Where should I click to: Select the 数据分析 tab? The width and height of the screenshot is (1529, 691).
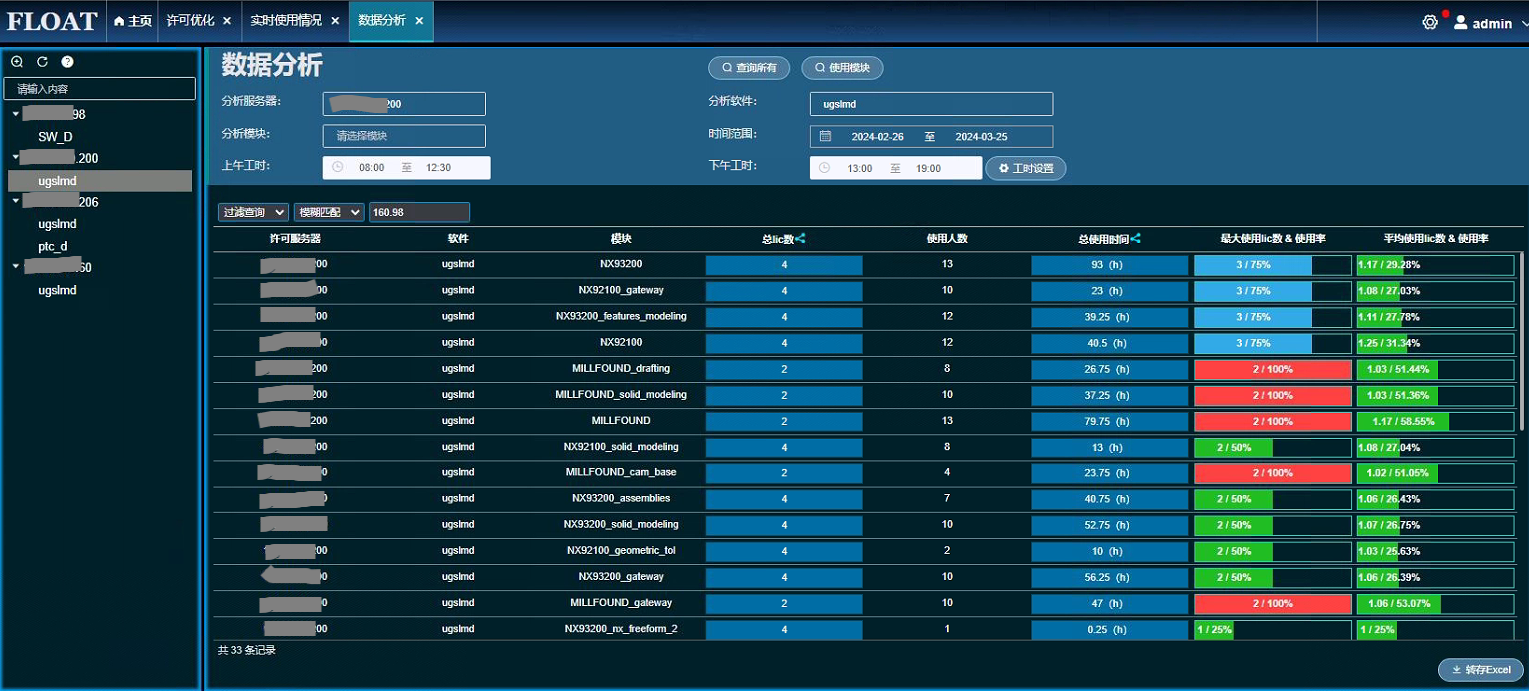pos(382,21)
